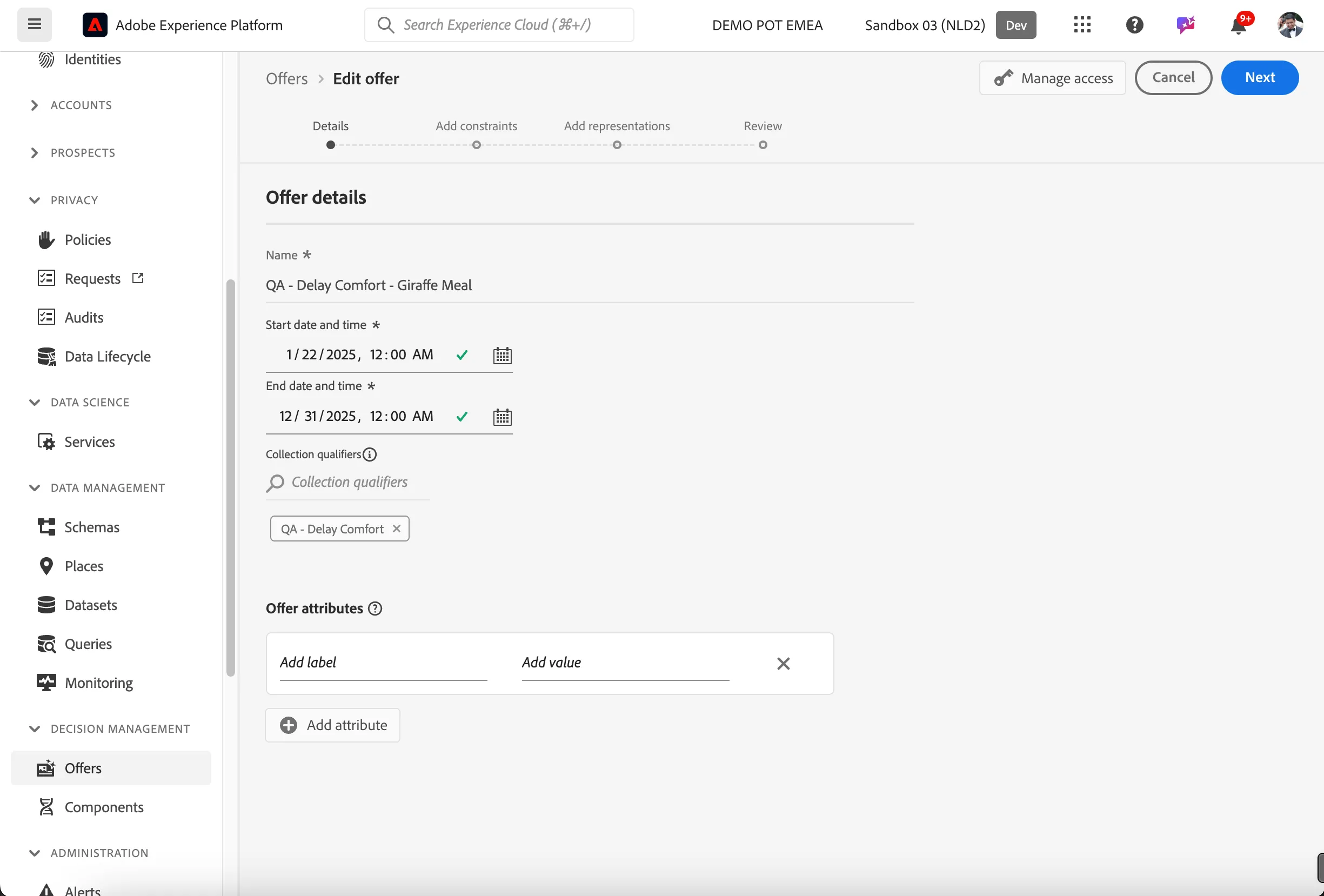1324x896 pixels.
Task: Click the Offers breadcrumb link
Action: 286,78
